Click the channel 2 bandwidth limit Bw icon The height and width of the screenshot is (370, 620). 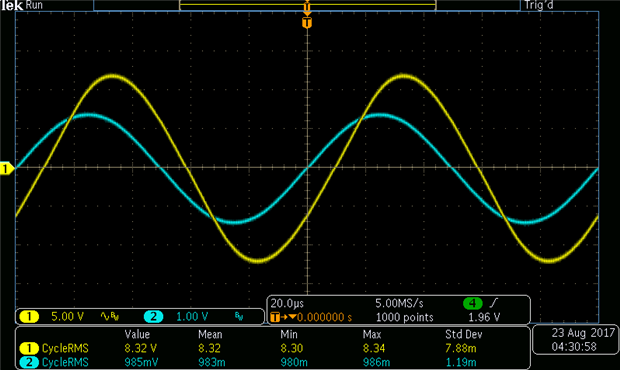click(239, 316)
